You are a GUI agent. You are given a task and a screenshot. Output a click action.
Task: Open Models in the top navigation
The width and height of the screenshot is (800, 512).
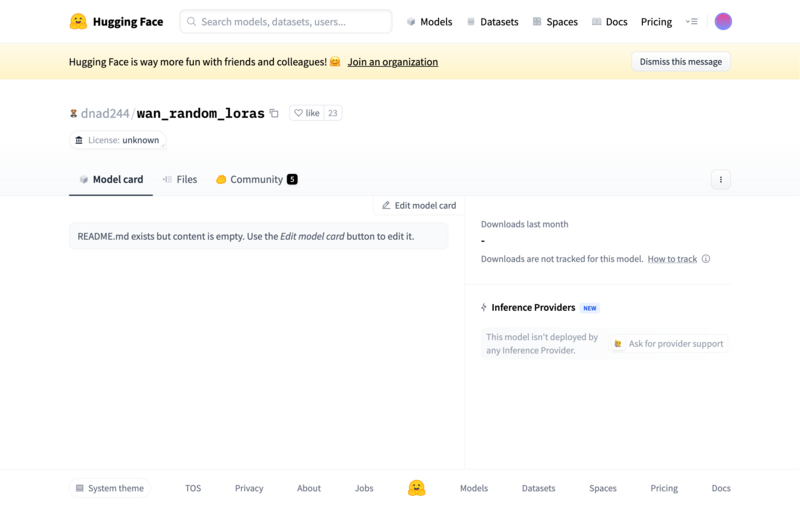coord(430,21)
